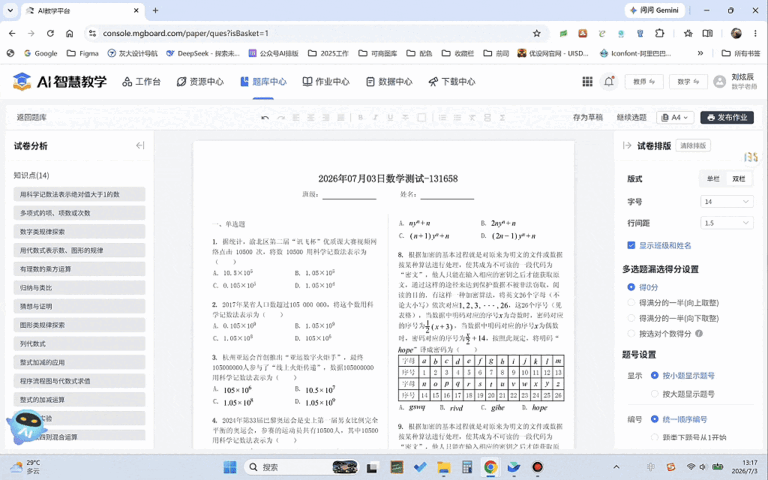
Task: Open Chrome browser menu (three dots)
Action: coord(755,33)
